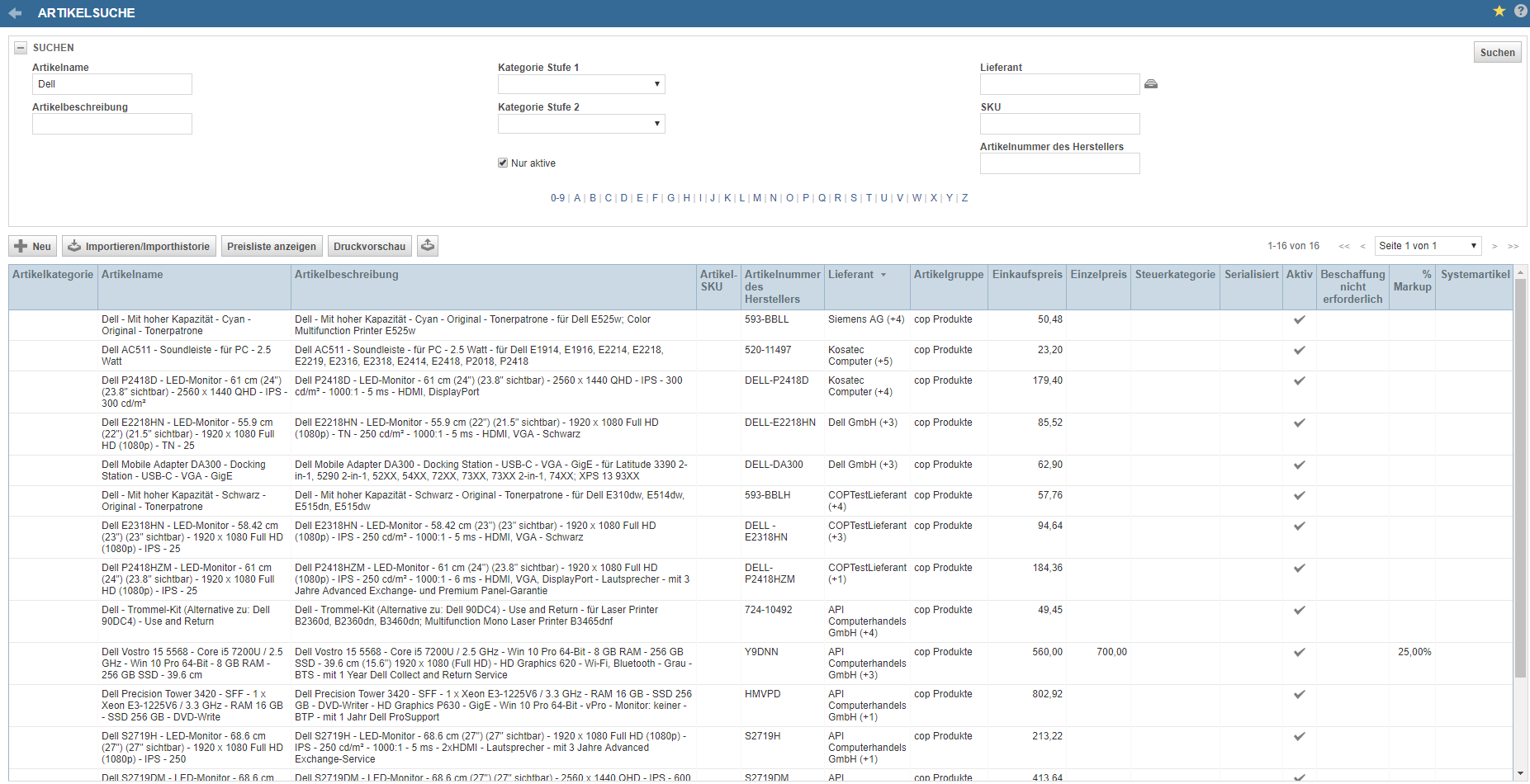Open help via question mark icon
This screenshot has height=784, width=1530.
coord(1520,11)
